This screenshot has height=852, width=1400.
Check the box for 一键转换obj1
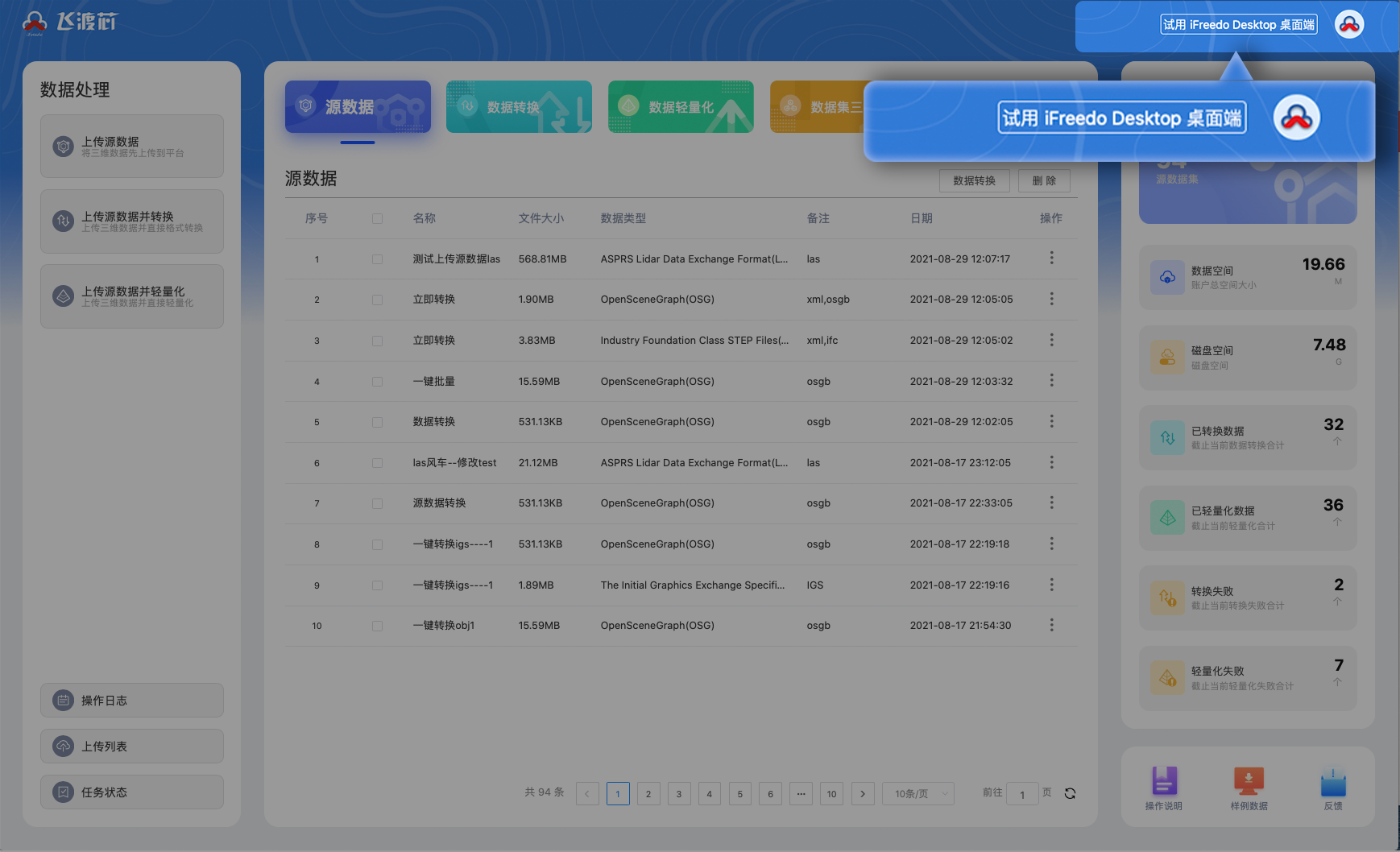click(x=377, y=626)
